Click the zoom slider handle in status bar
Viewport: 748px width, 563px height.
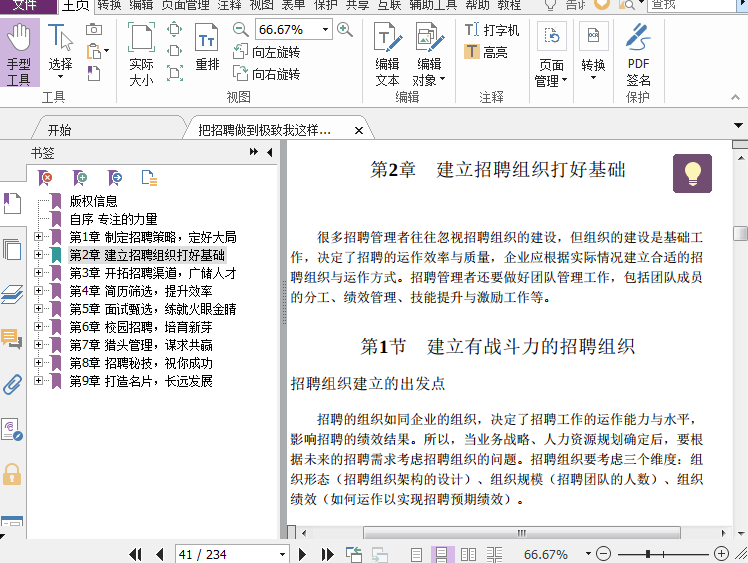click(x=648, y=554)
